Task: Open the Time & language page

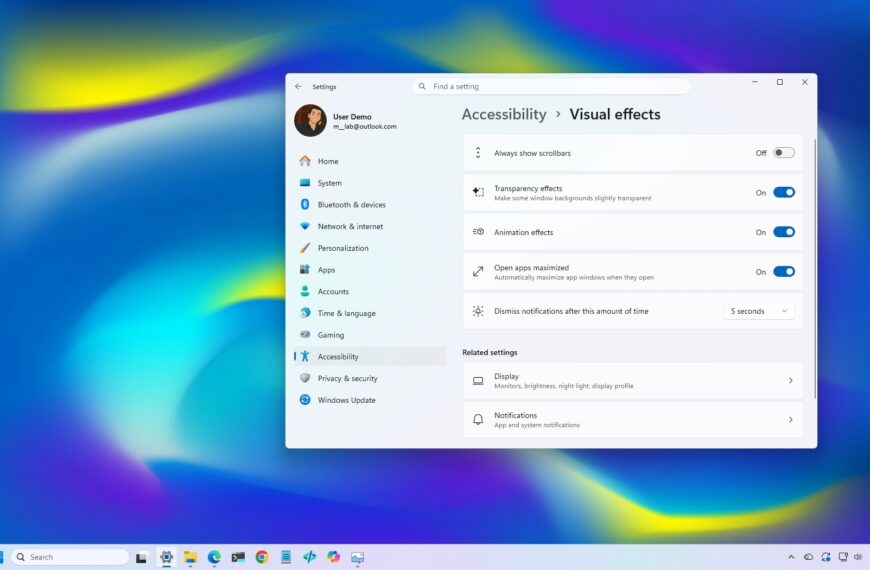Action: [370, 313]
